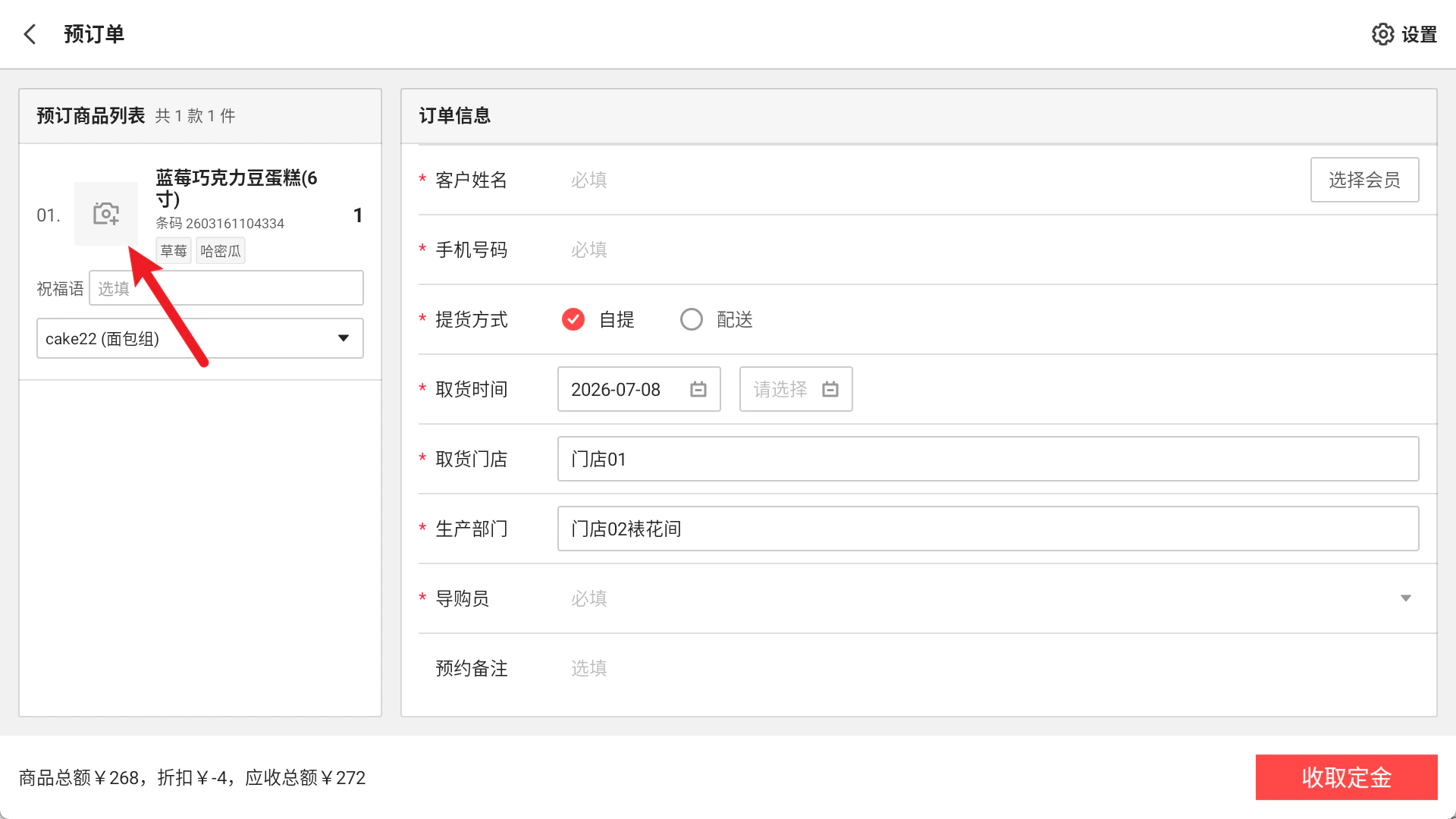The width and height of the screenshot is (1456, 819).
Task: Open the 2026-07-08 date field
Action: tap(639, 389)
